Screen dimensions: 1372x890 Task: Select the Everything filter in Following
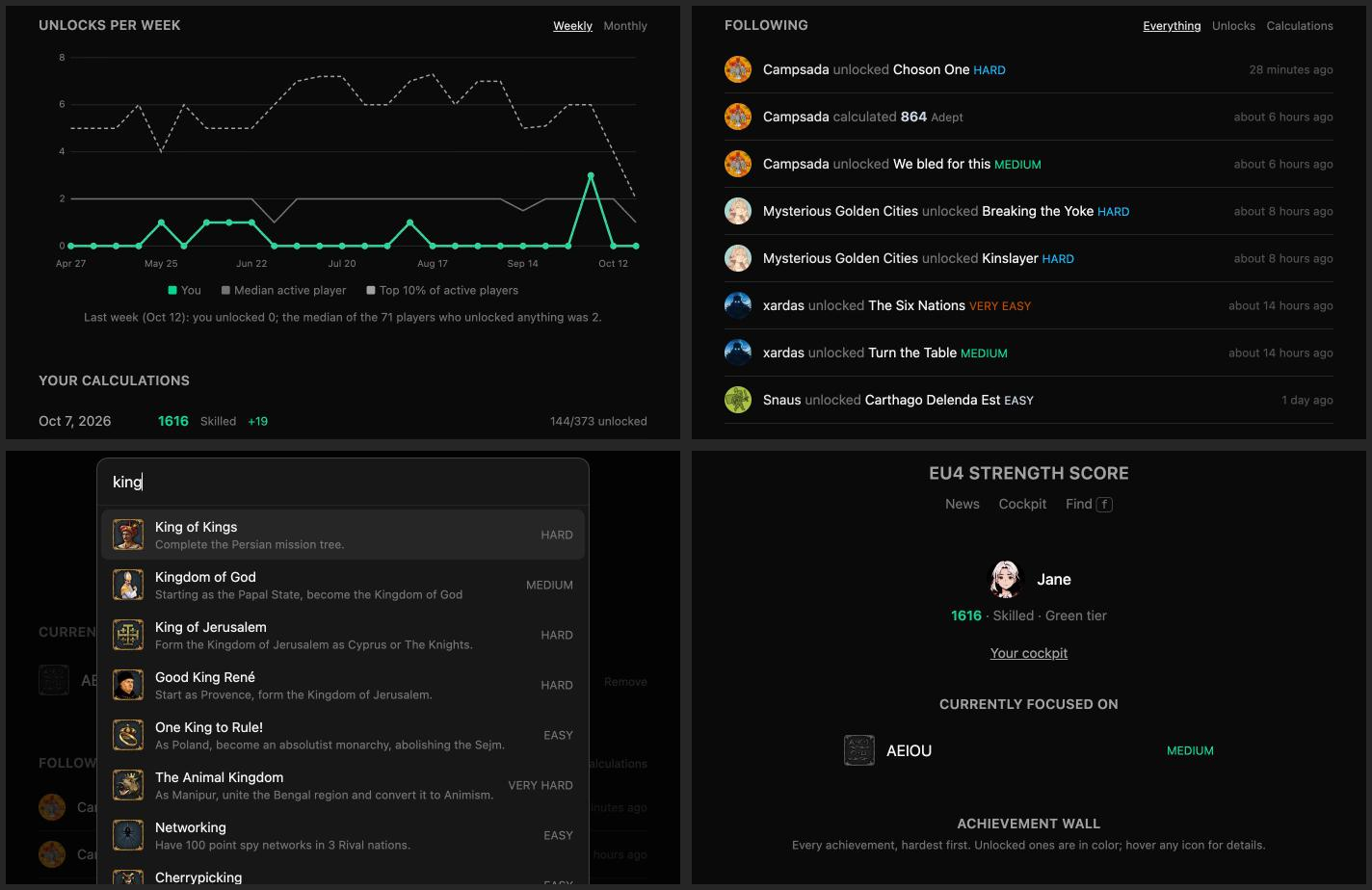pos(1172,26)
